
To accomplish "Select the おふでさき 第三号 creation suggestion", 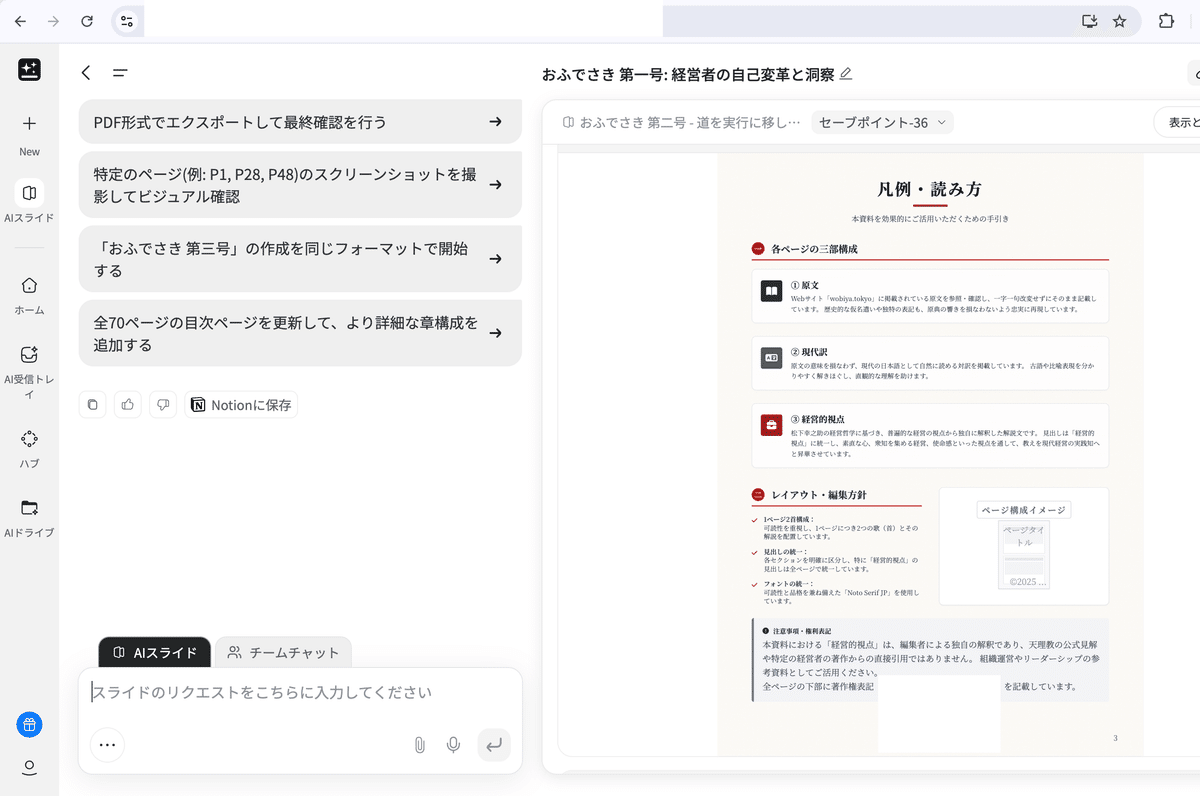I will tap(300, 259).
